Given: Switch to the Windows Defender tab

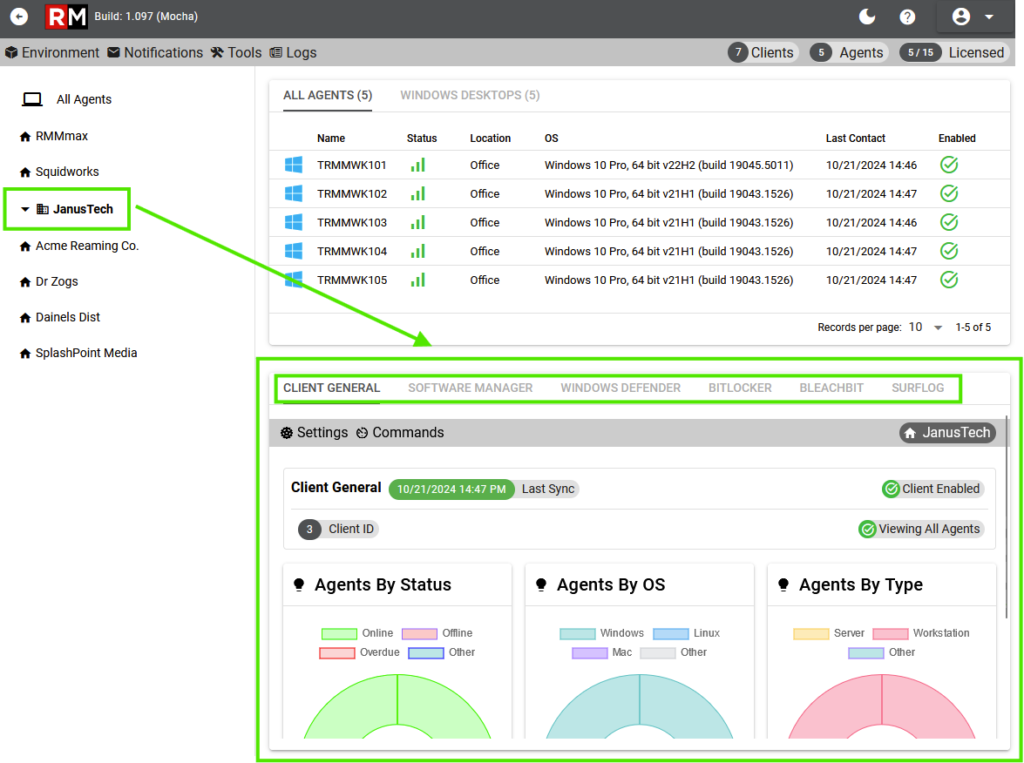Looking at the screenshot, I should (x=620, y=388).
